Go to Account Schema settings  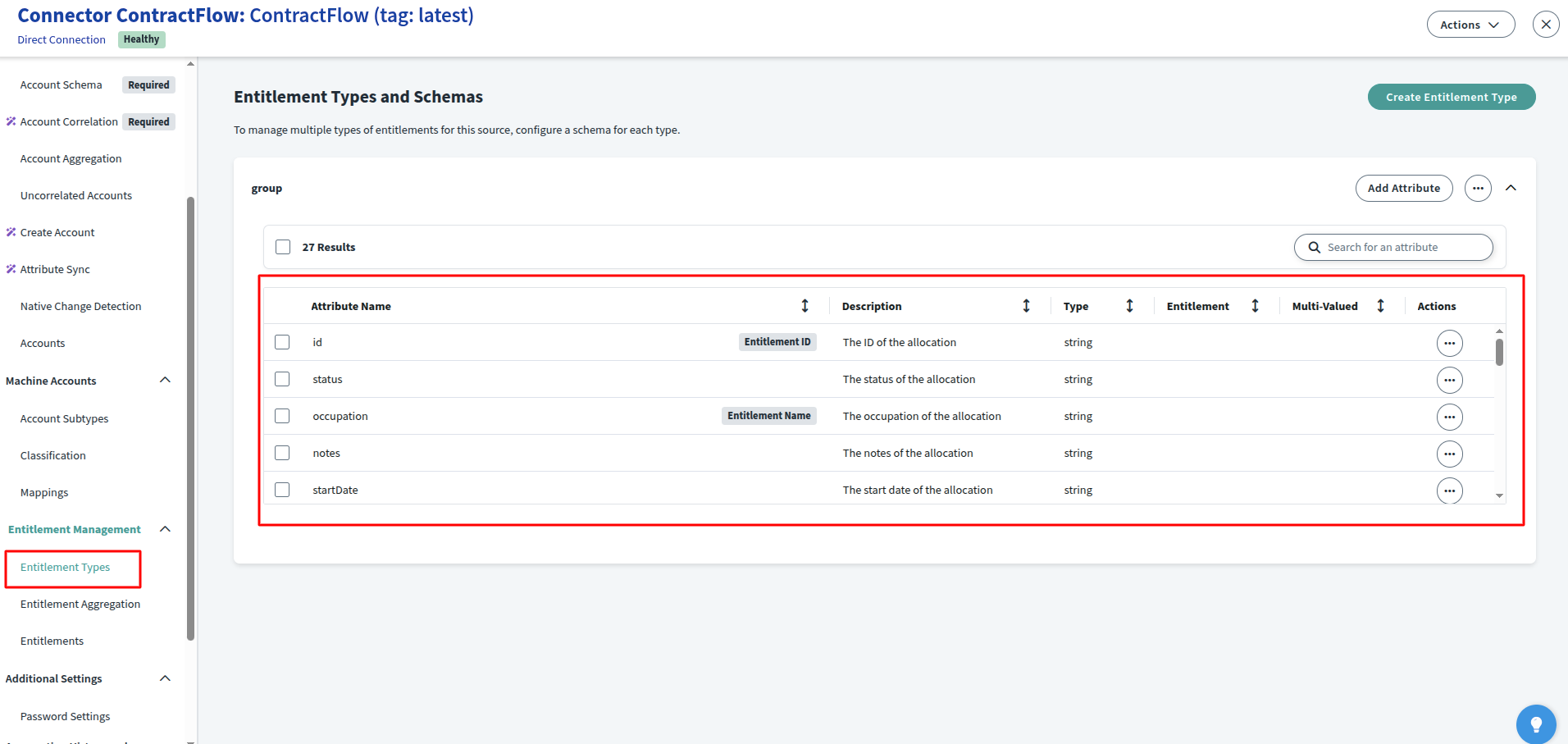point(62,84)
